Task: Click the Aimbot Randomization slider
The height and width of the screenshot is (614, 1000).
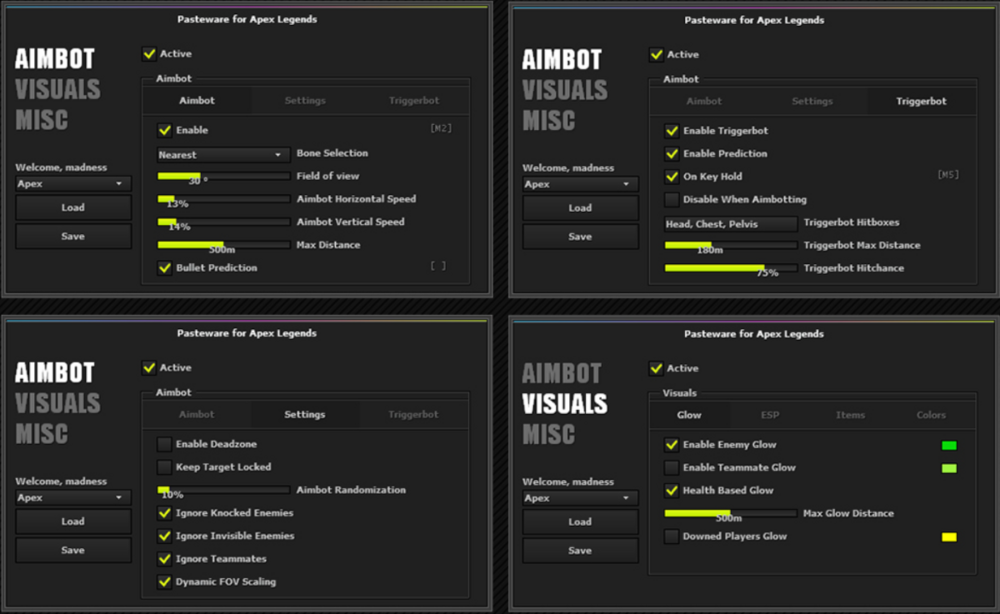Action: click(223, 490)
